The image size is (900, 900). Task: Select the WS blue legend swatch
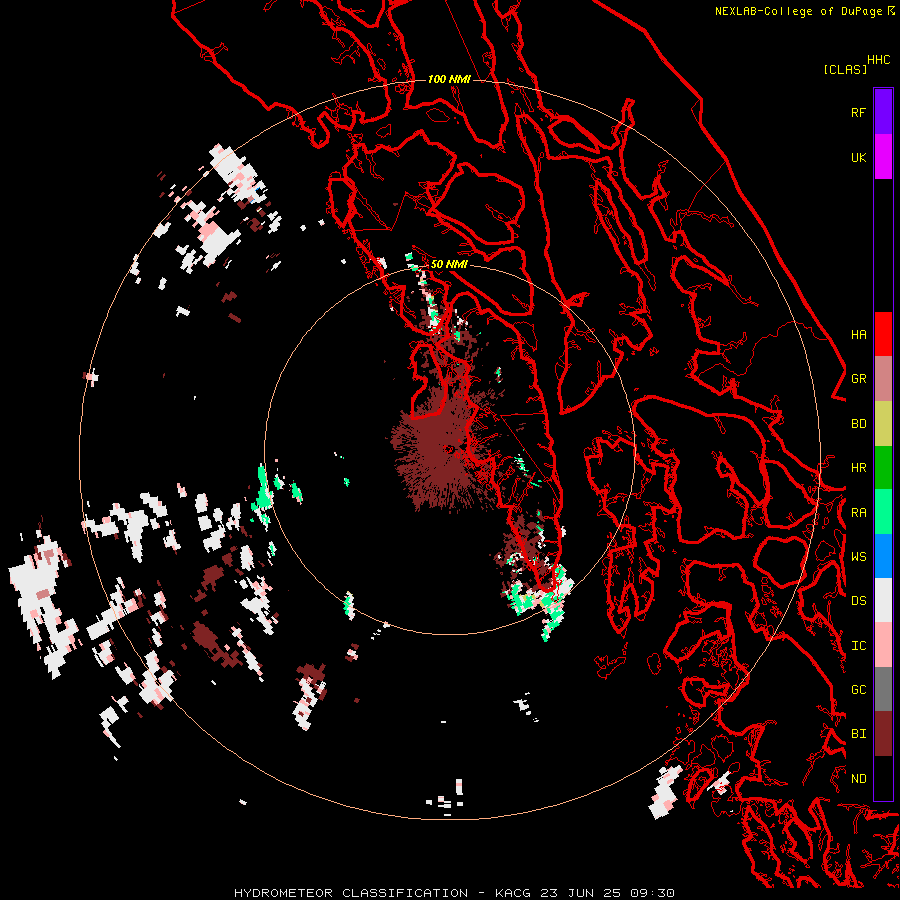[x=883, y=556]
